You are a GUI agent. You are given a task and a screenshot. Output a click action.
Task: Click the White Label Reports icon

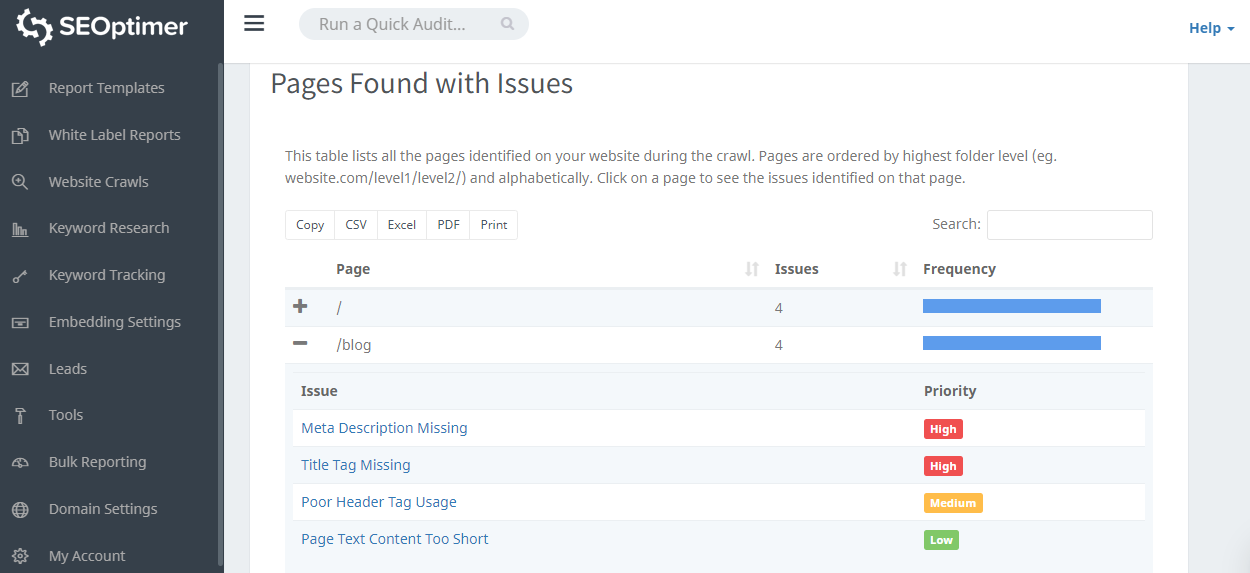(x=20, y=136)
